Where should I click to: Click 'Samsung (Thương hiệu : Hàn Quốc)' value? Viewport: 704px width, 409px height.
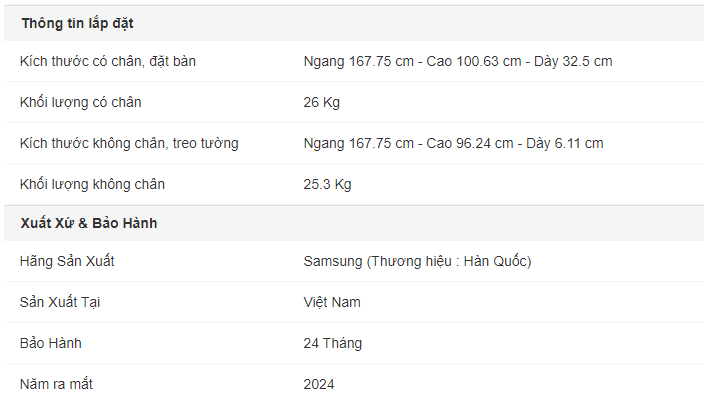coord(417,261)
